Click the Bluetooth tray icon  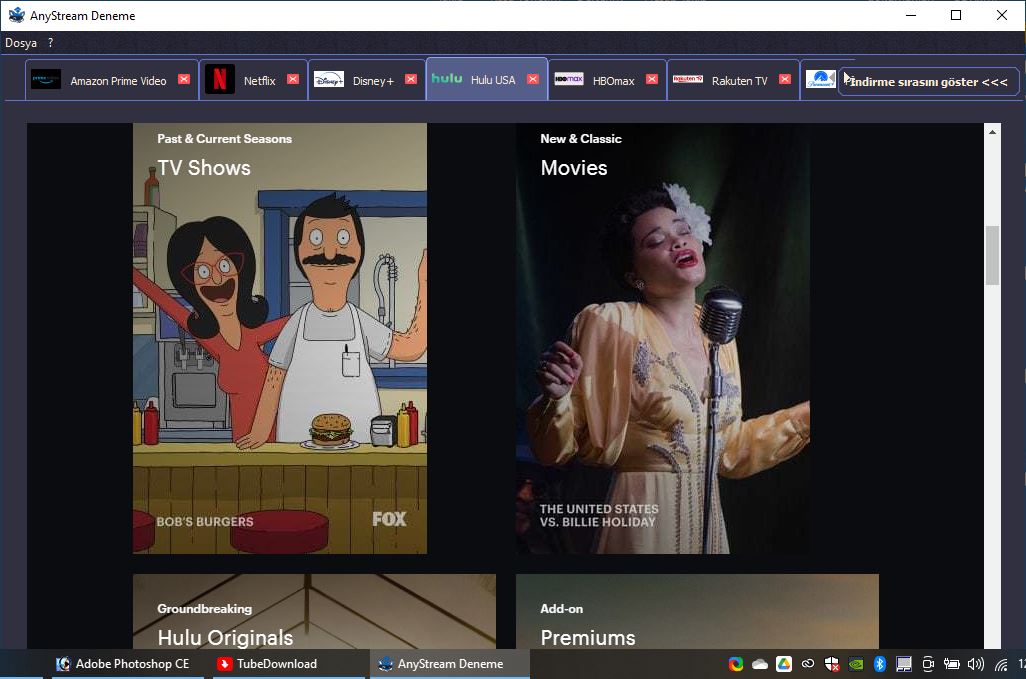[879, 664]
